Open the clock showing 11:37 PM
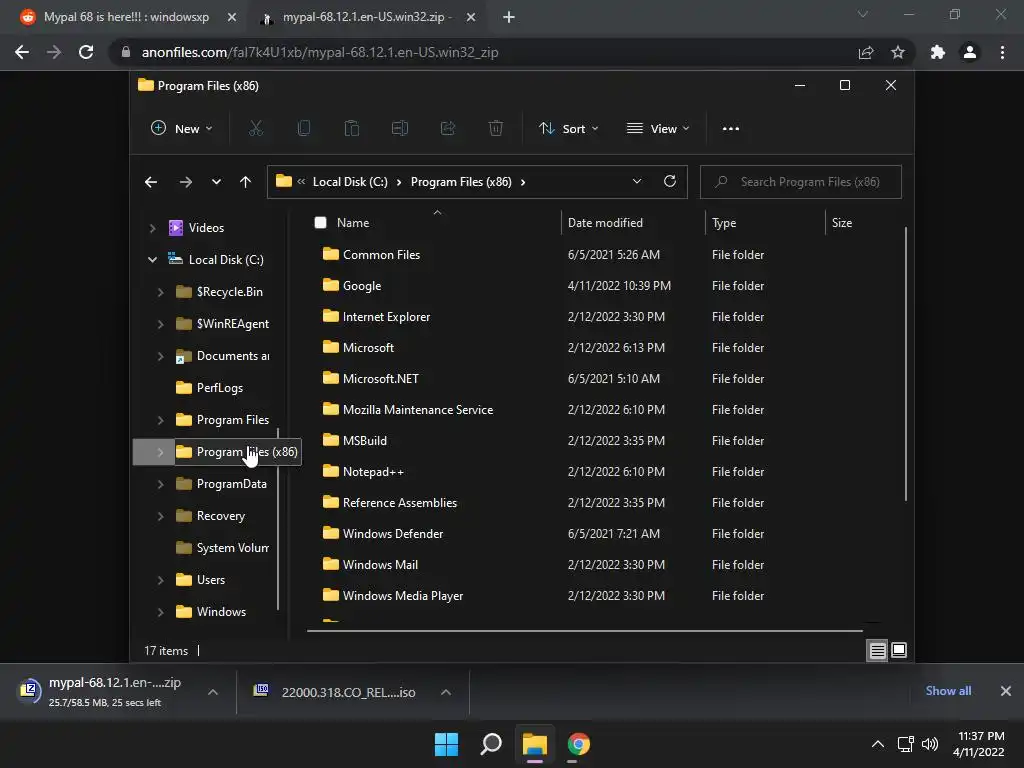 tap(978, 744)
